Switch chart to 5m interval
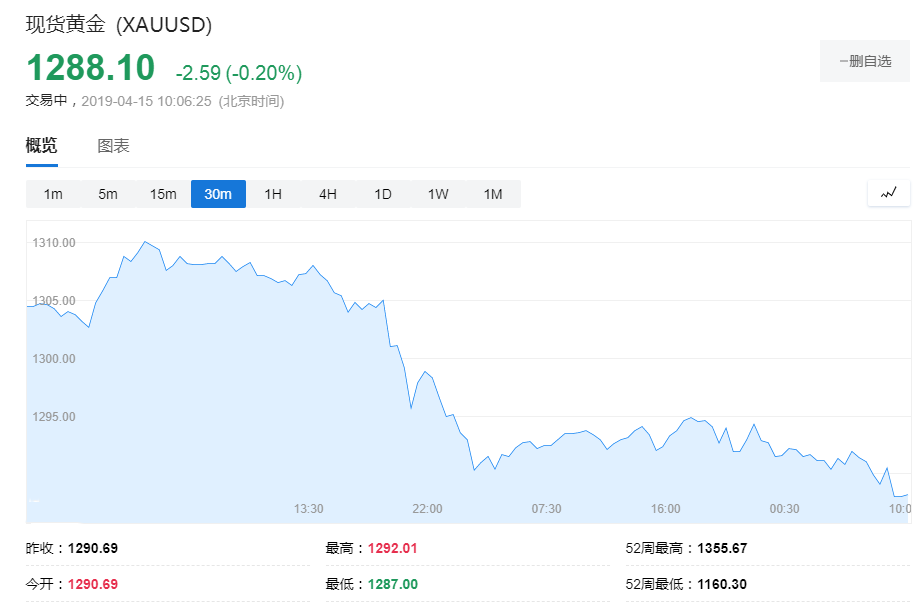 click(x=108, y=194)
